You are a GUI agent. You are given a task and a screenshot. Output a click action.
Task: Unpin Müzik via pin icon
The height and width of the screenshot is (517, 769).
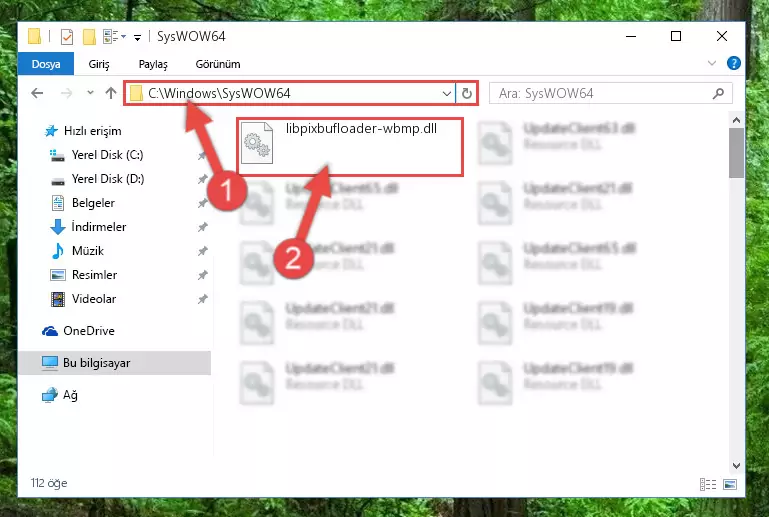(202, 252)
